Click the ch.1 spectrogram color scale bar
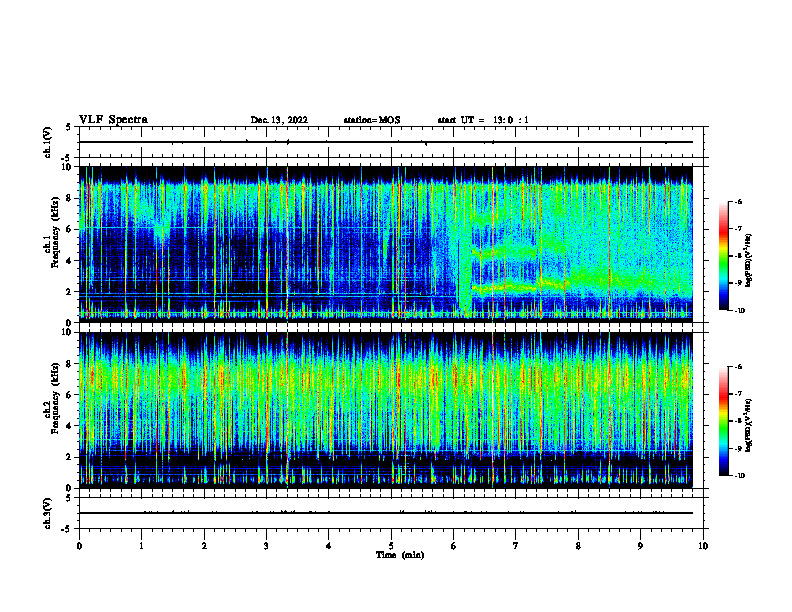 coord(723,256)
